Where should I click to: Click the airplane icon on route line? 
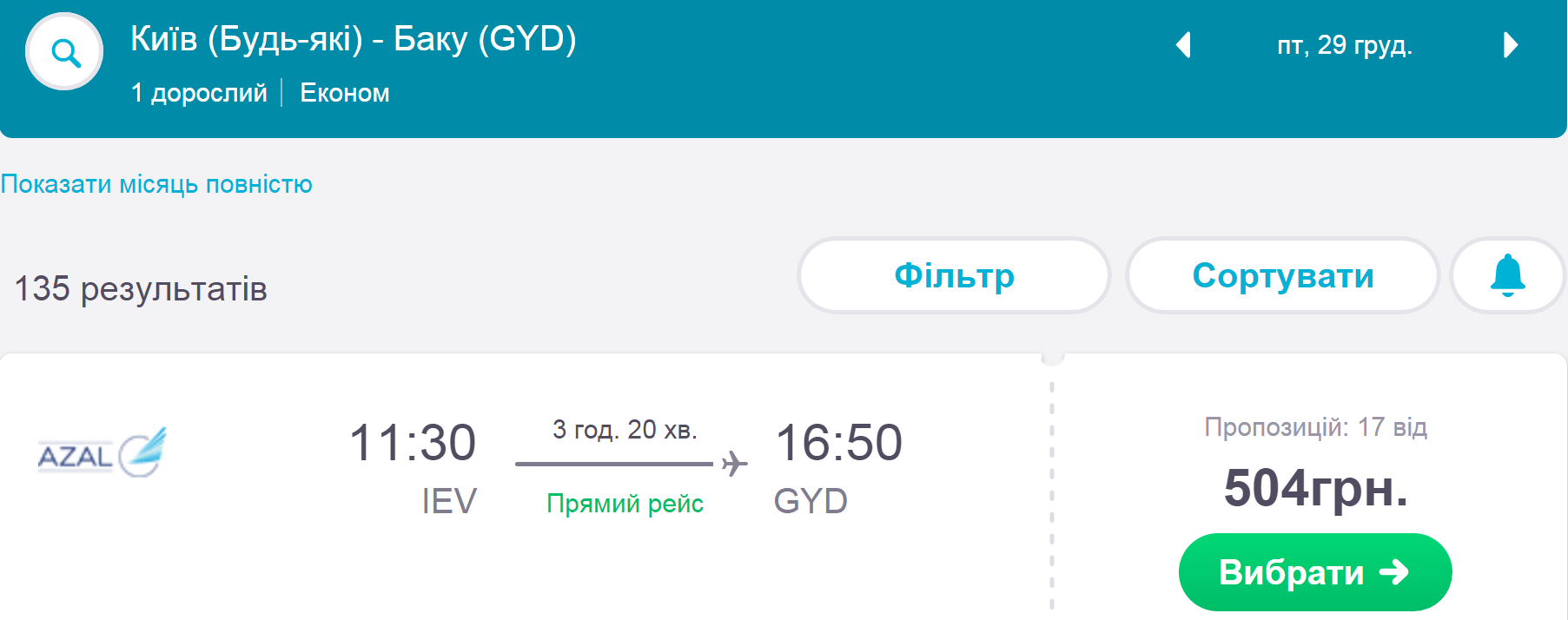734,464
